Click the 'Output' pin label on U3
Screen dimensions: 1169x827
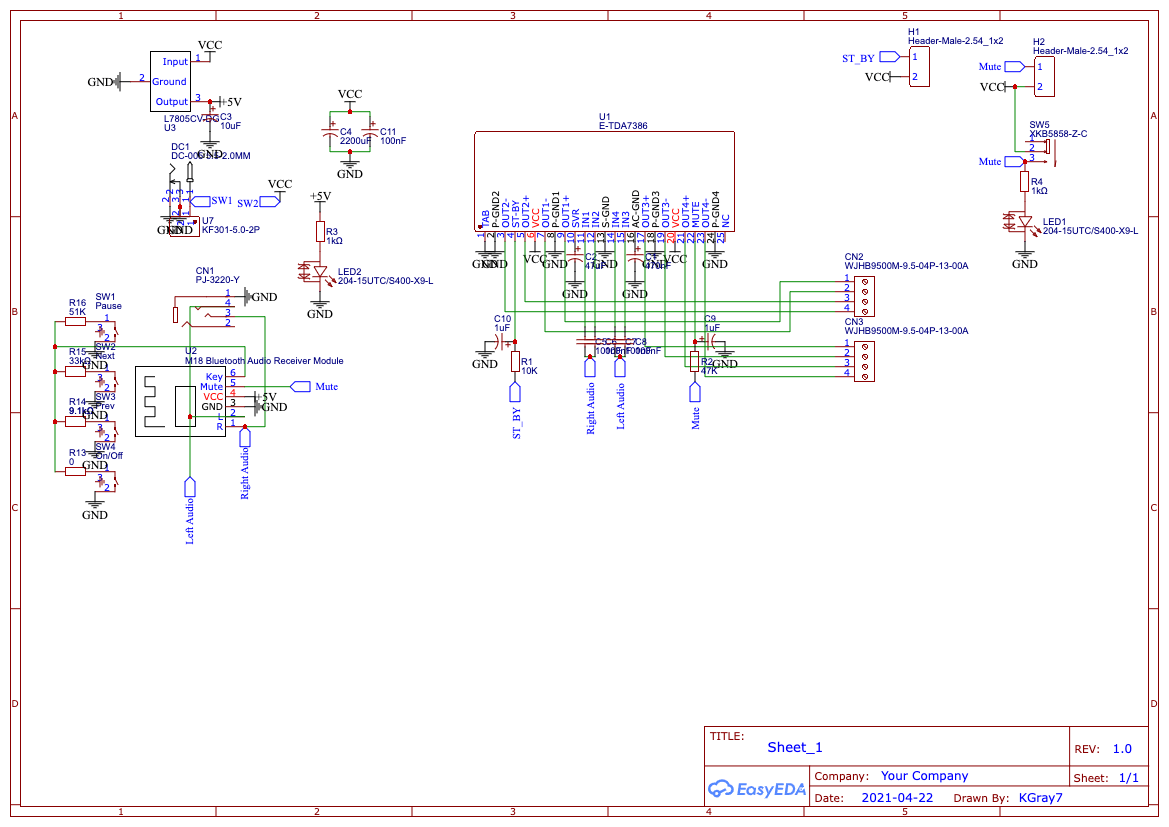[x=171, y=101]
